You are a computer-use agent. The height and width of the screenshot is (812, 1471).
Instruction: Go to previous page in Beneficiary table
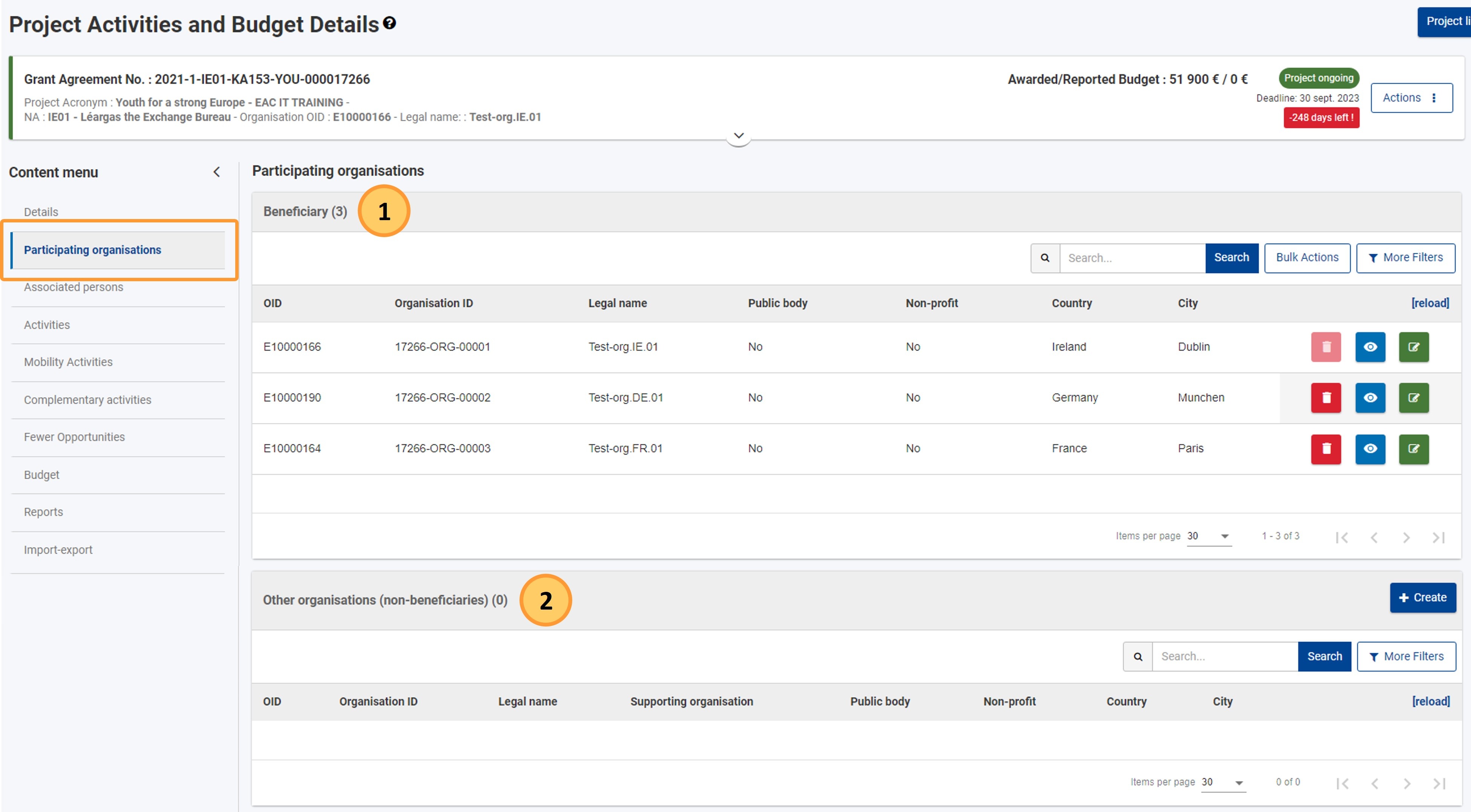click(1374, 537)
